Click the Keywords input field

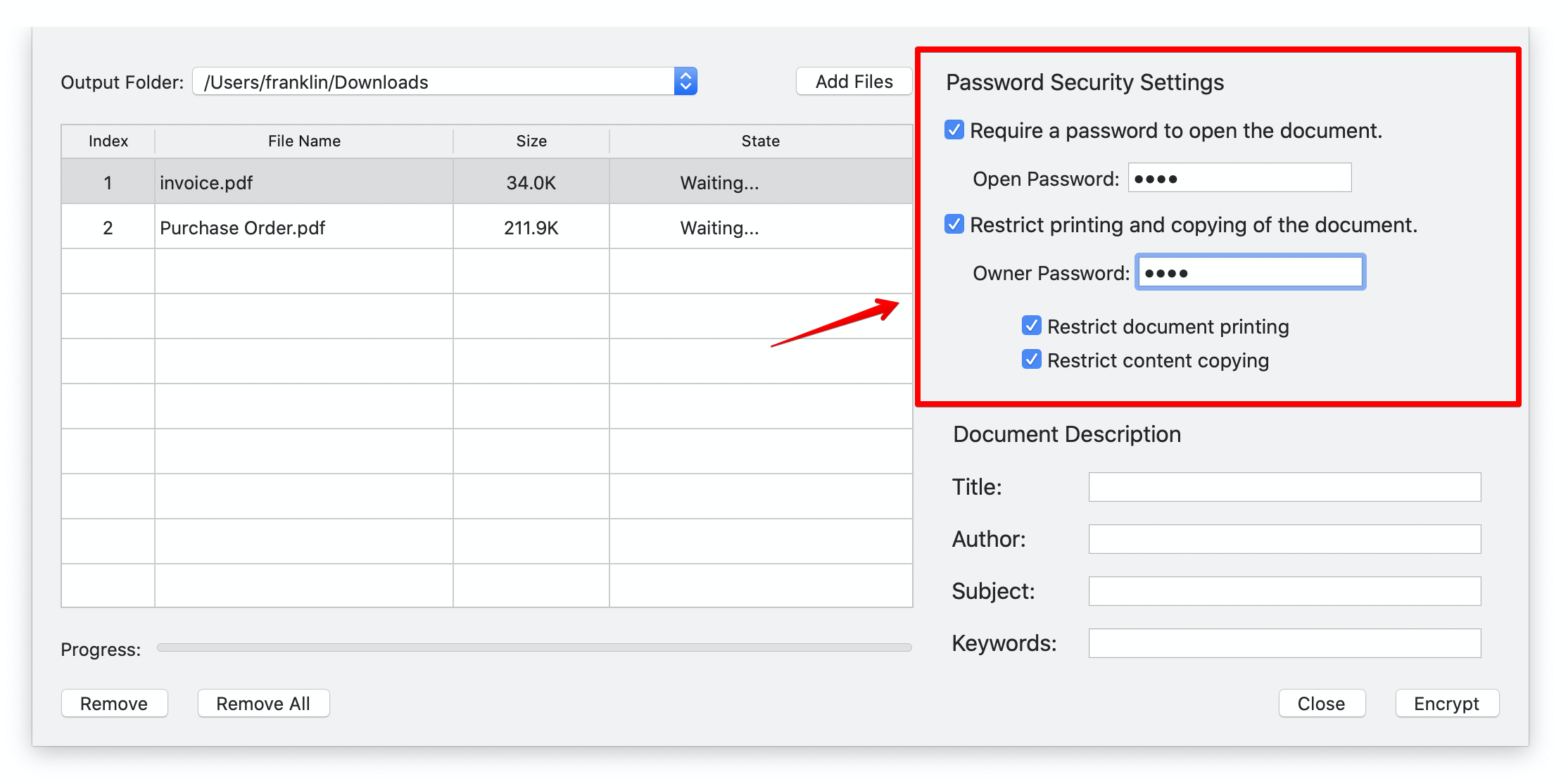(x=1284, y=643)
